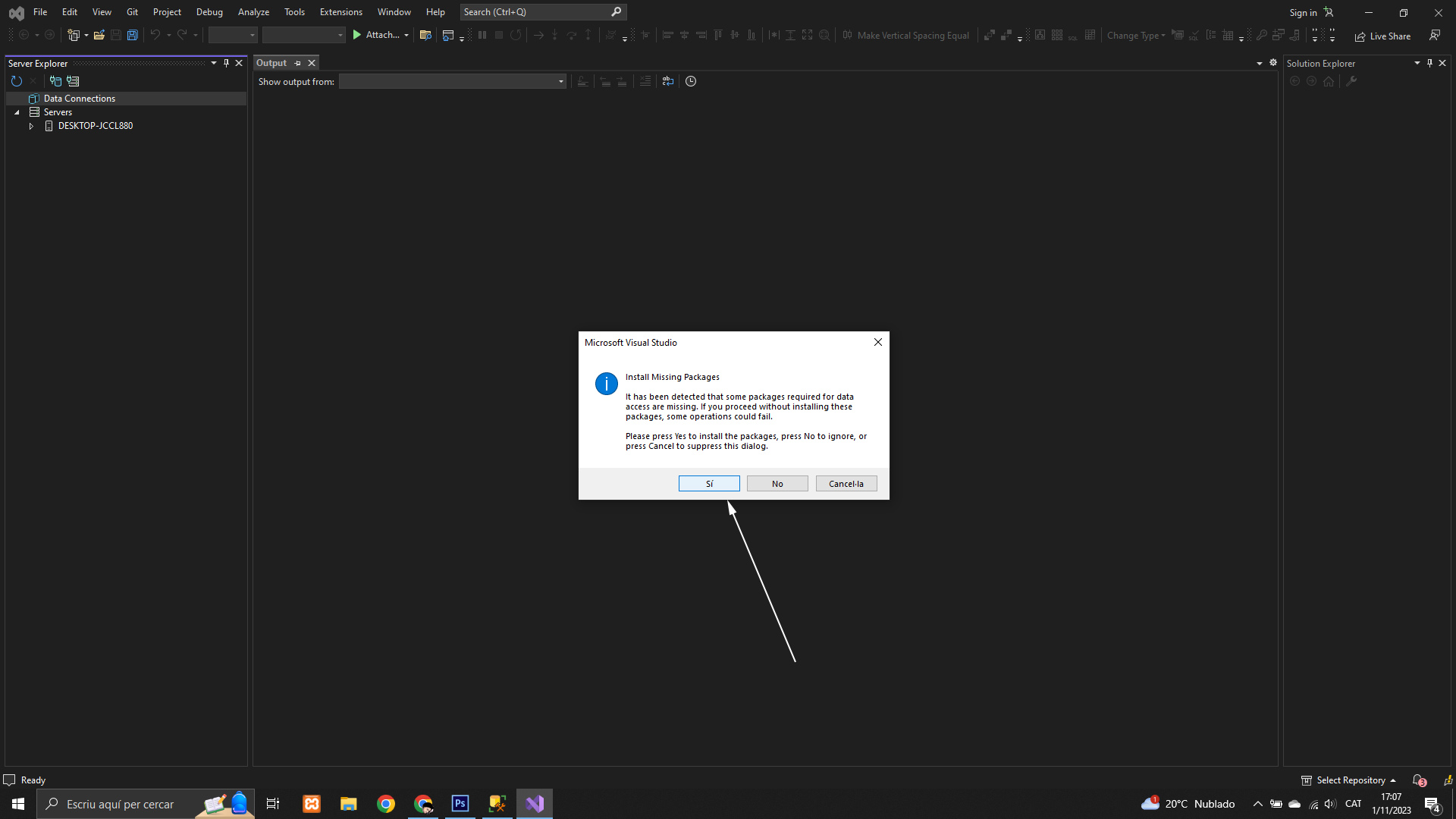Open file icon in toolbar
The height and width of the screenshot is (819, 1456).
coord(99,35)
